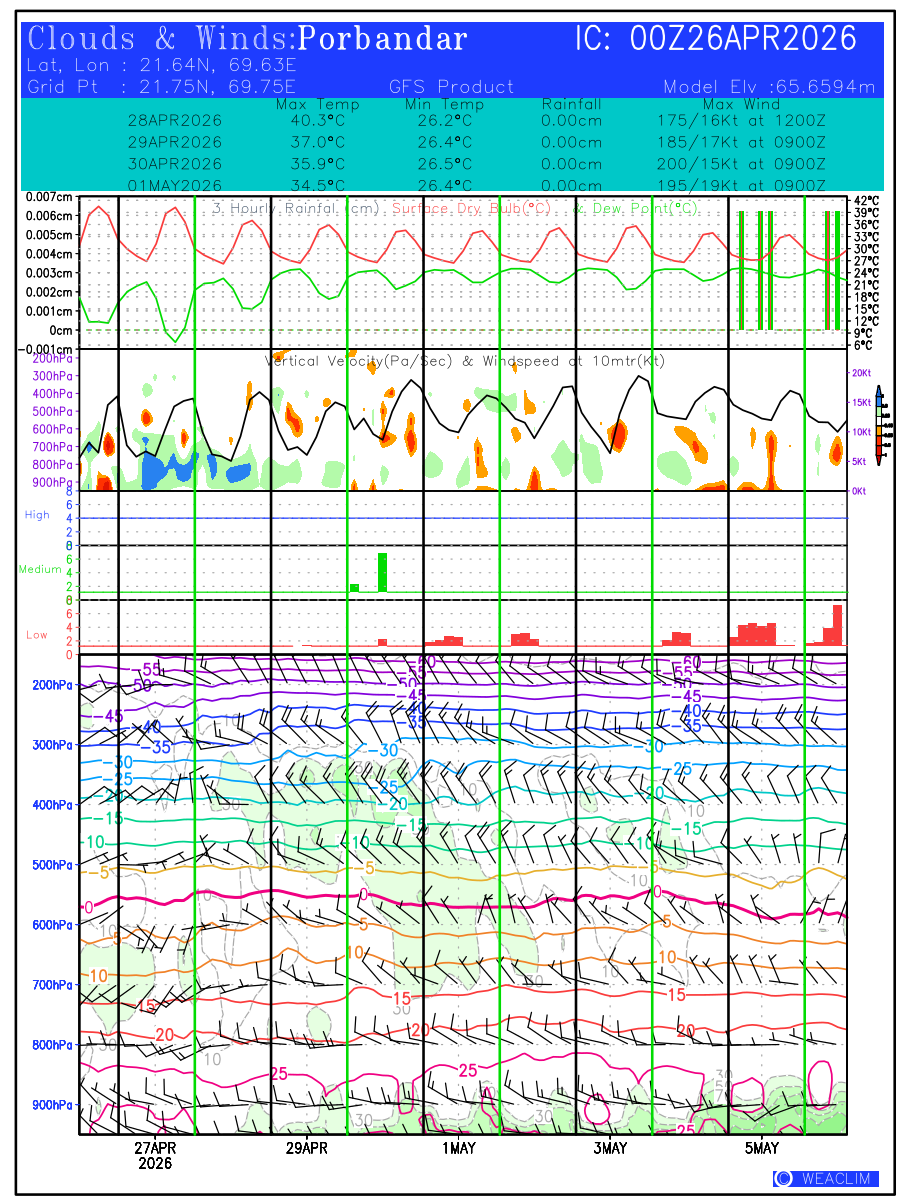Click the Max Temp column header
The image size is (900, 1200).
317,104
